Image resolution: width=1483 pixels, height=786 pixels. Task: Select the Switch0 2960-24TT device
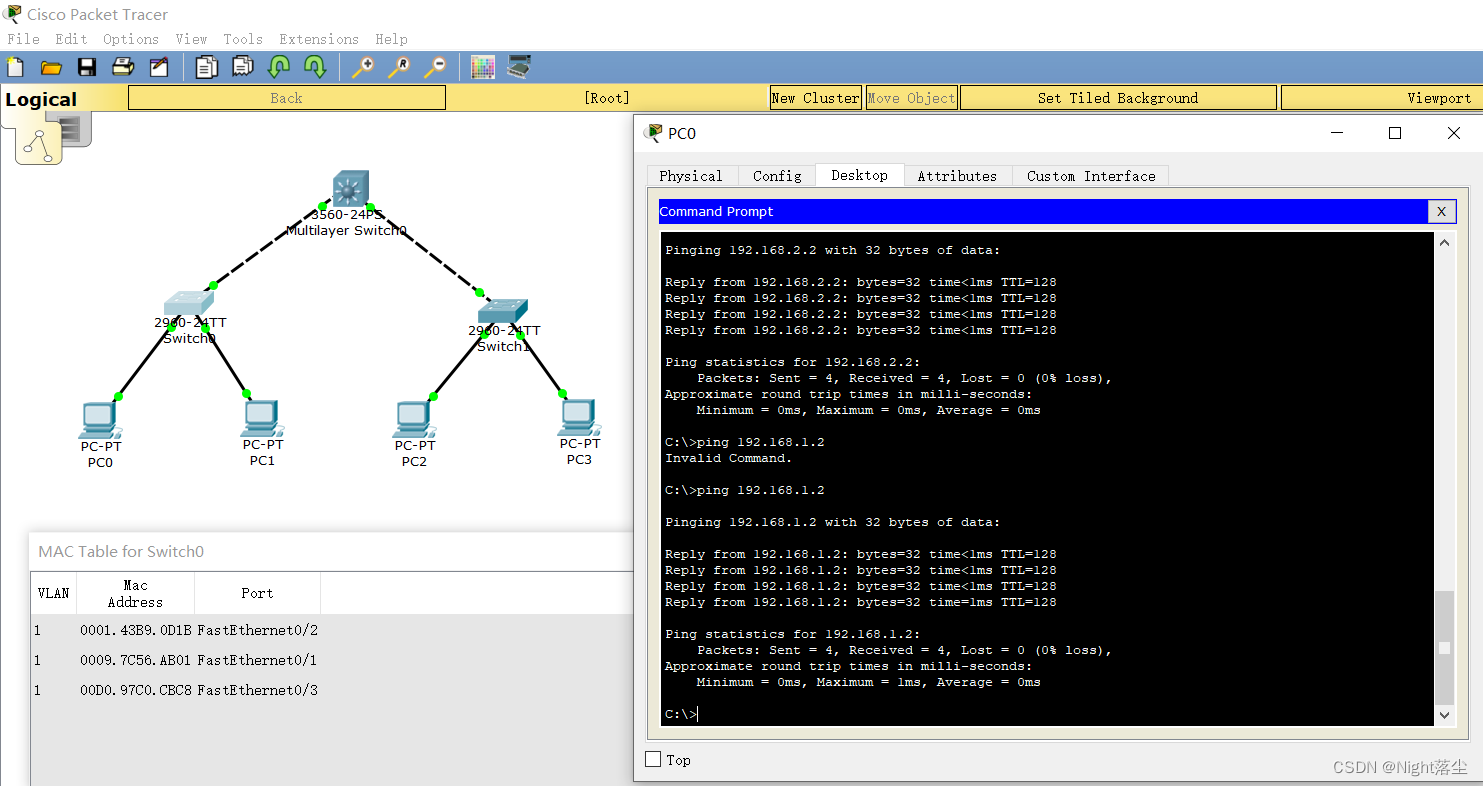(x=188, y=303)
